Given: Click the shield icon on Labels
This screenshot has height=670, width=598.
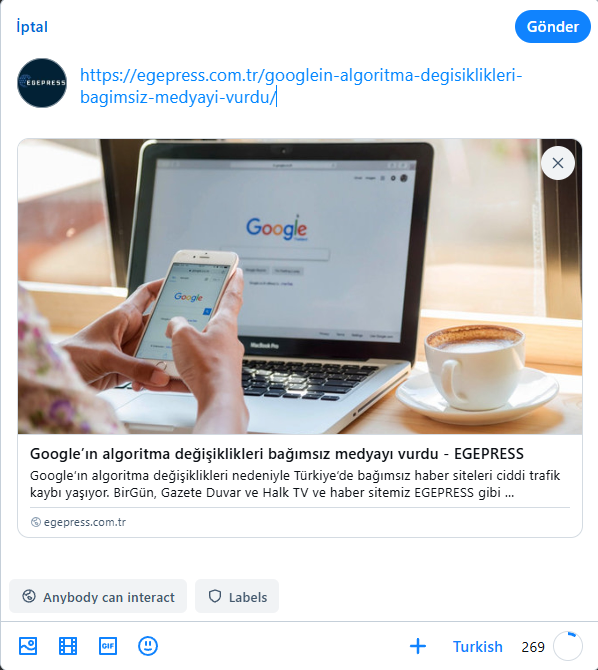Looking at the screenshot, I should pos(215,596).
